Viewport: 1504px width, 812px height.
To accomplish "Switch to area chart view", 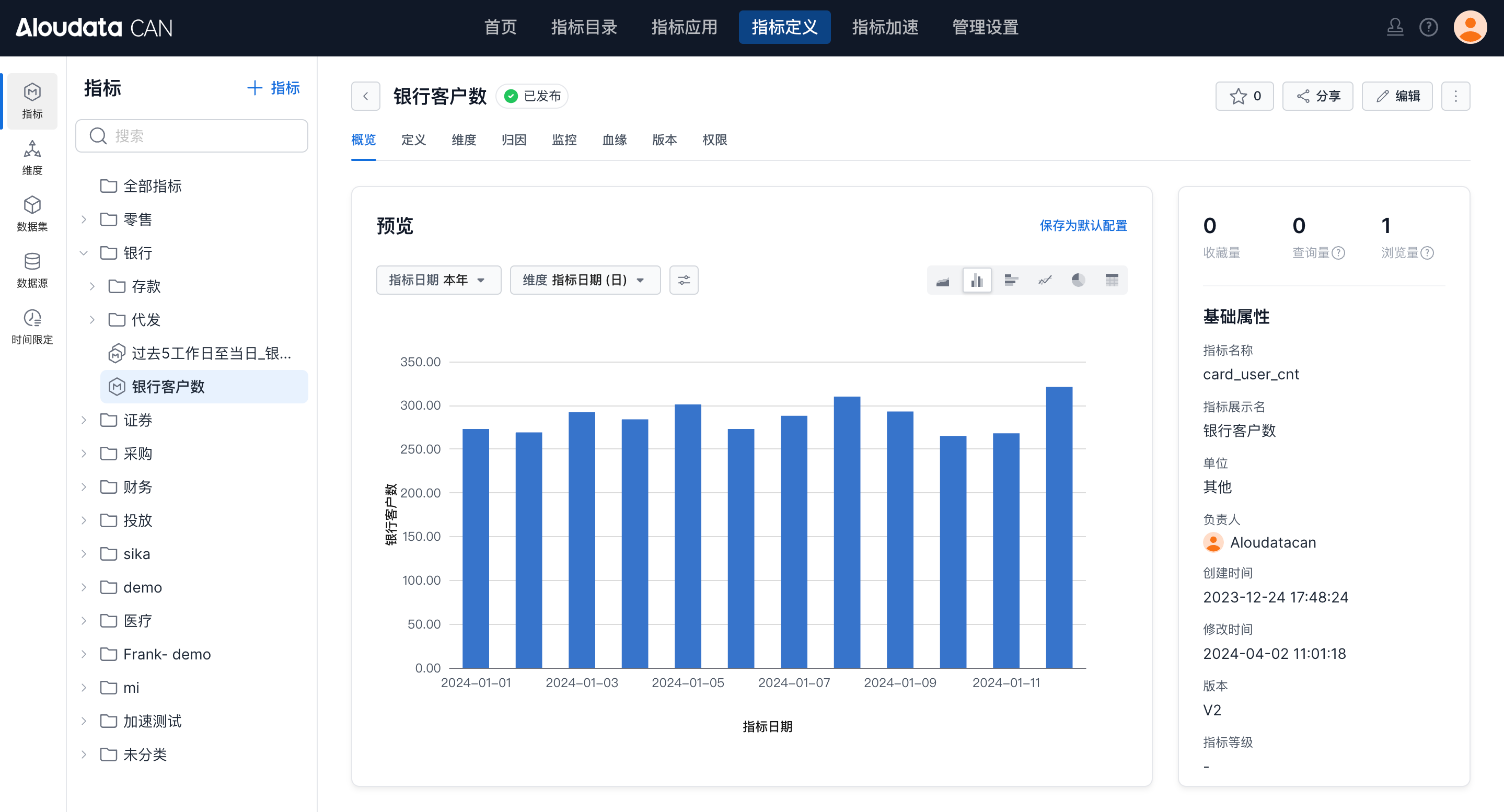I will point(942,281).
